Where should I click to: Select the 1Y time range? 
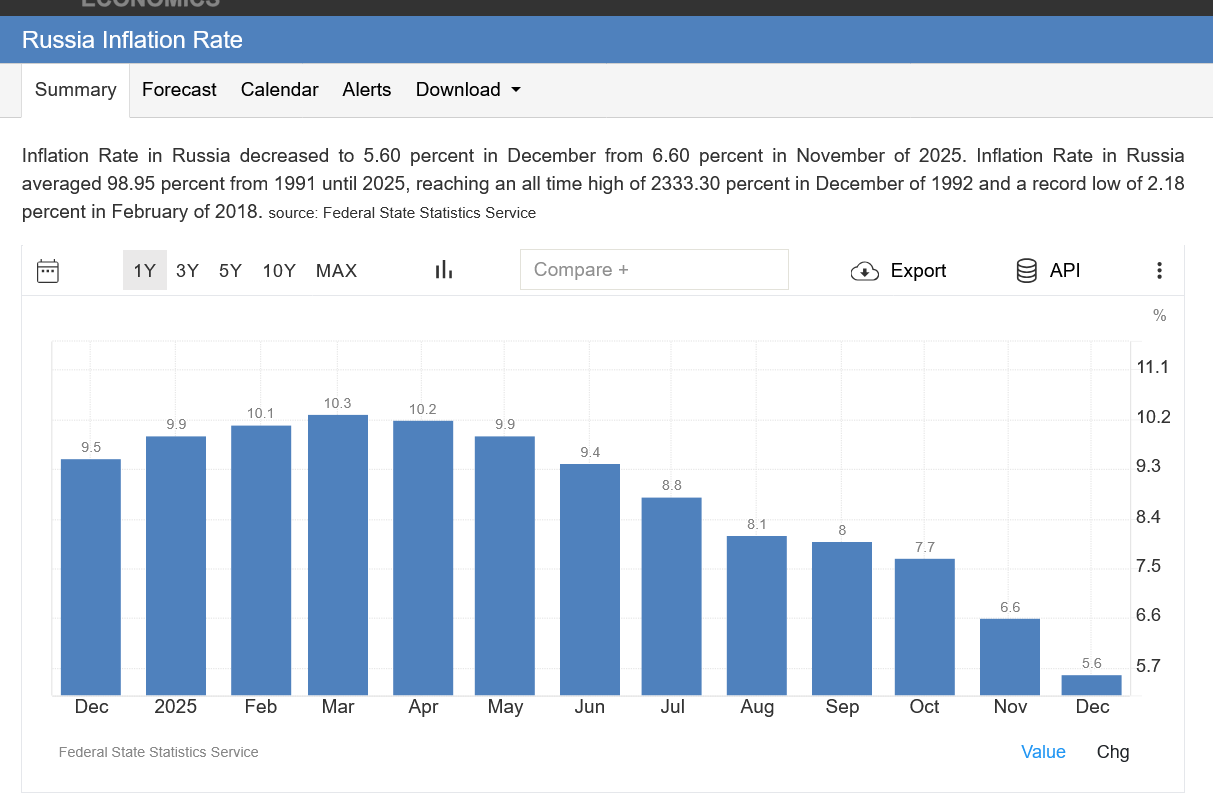(x=145, y=270)
